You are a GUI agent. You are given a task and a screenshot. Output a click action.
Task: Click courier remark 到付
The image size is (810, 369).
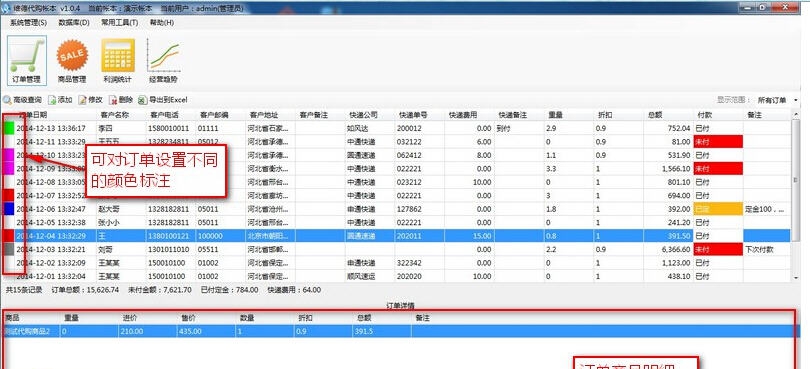[x=503, y=128]
